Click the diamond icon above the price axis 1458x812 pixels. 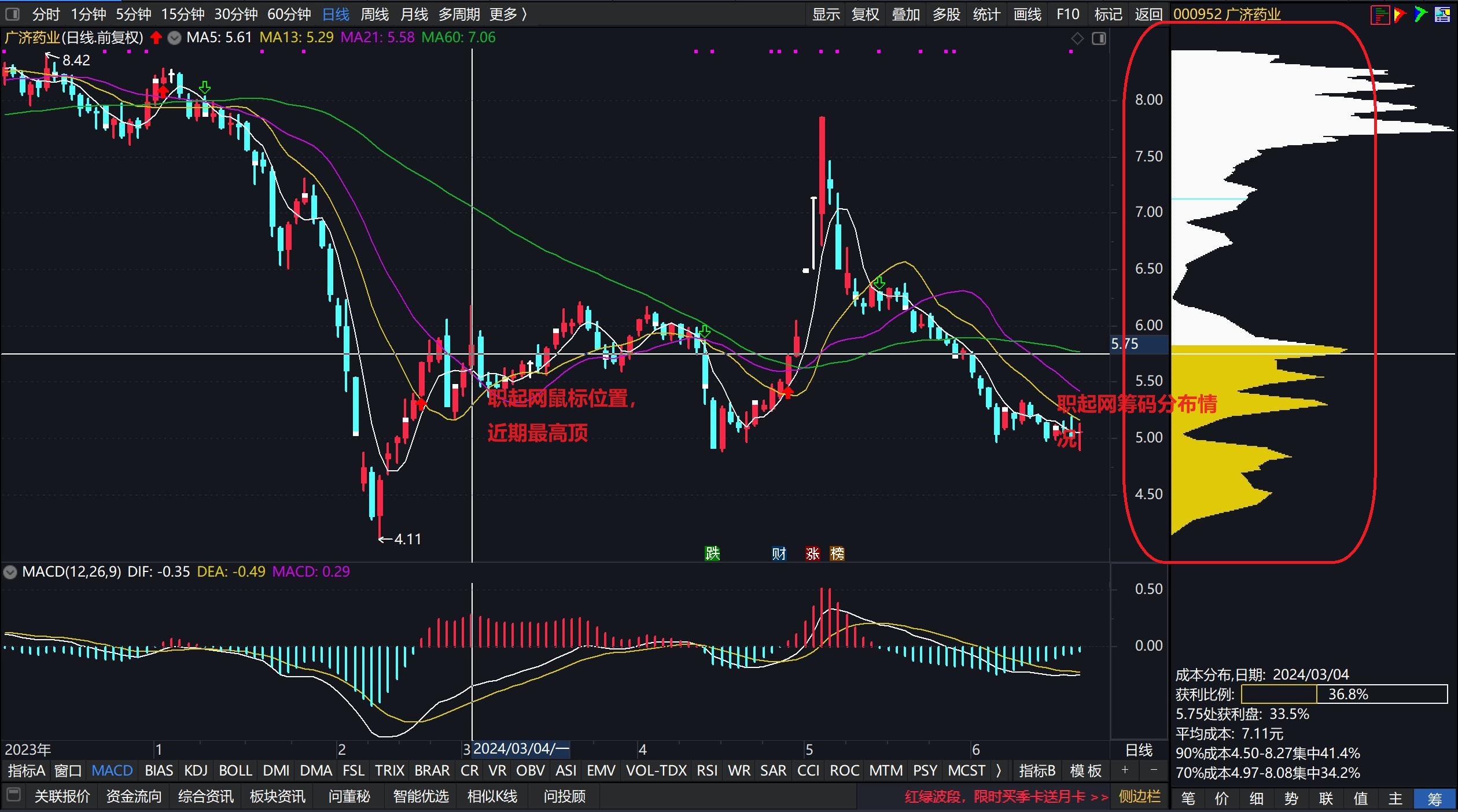point(1077,39)
